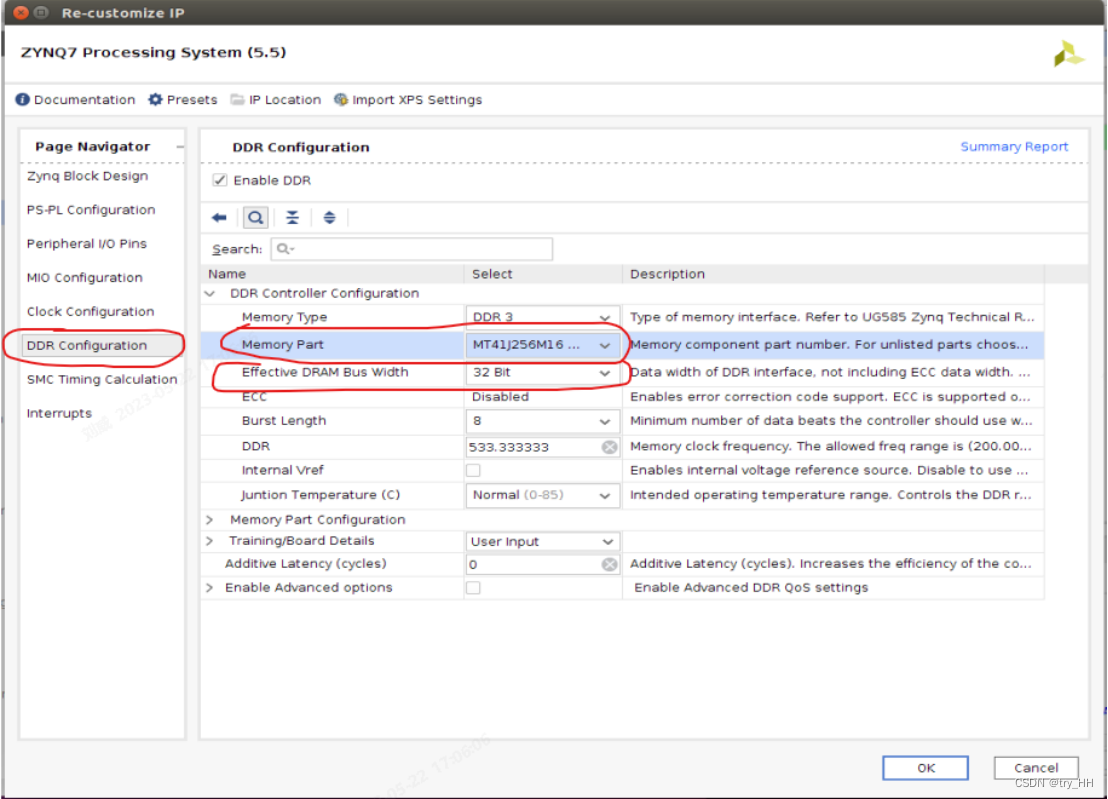Click the Xilinx logo
Screen dimensions: 1108x799
(1068, 54)
